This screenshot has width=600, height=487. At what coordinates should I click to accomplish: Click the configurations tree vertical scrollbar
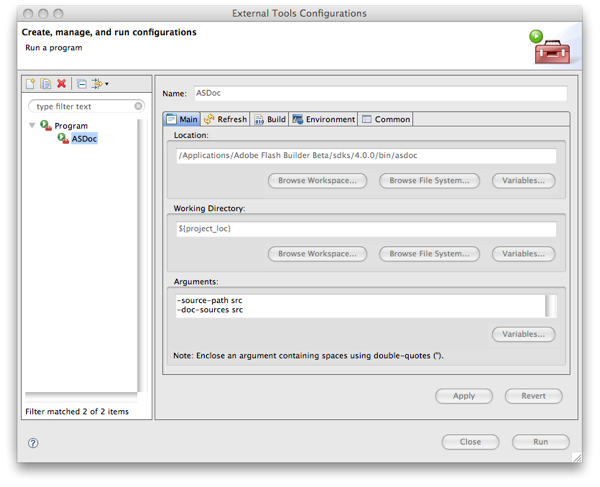click(x=142, y=256)
